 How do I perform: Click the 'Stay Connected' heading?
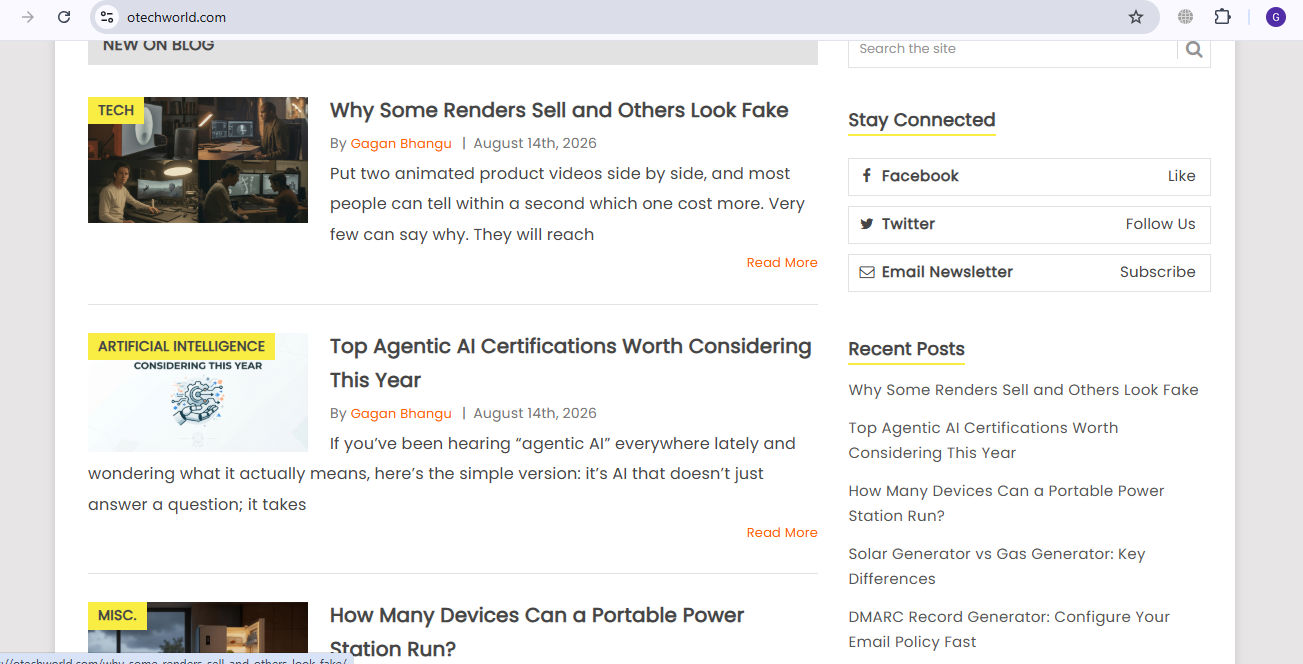click(922, 120)
